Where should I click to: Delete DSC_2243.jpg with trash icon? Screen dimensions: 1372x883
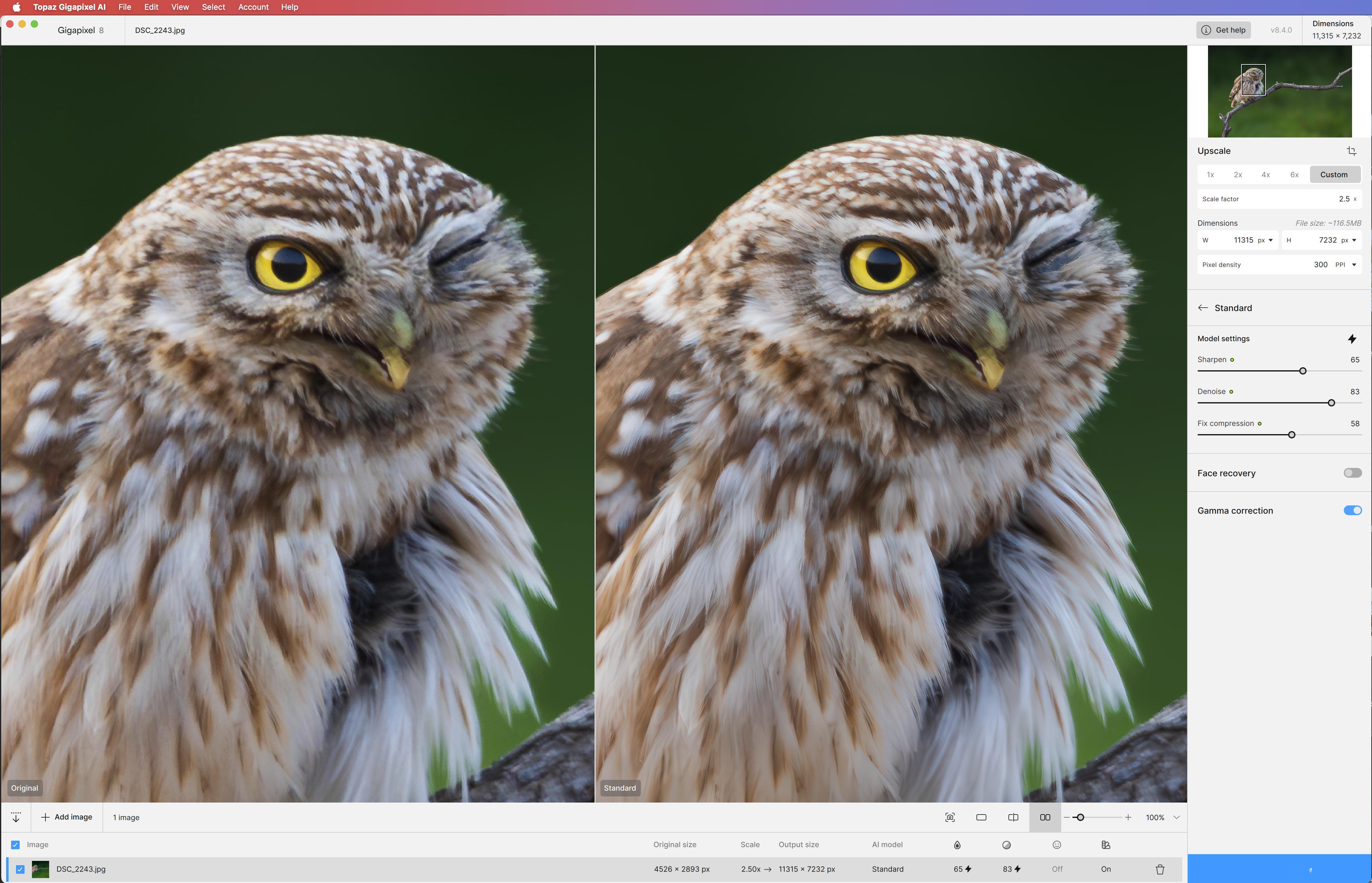click(x=1160, y=869)
